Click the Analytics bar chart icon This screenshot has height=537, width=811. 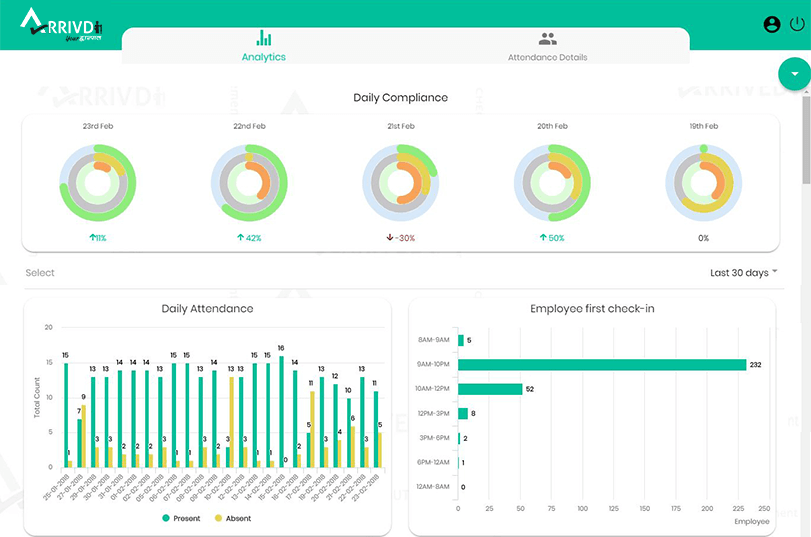(264, 39)
